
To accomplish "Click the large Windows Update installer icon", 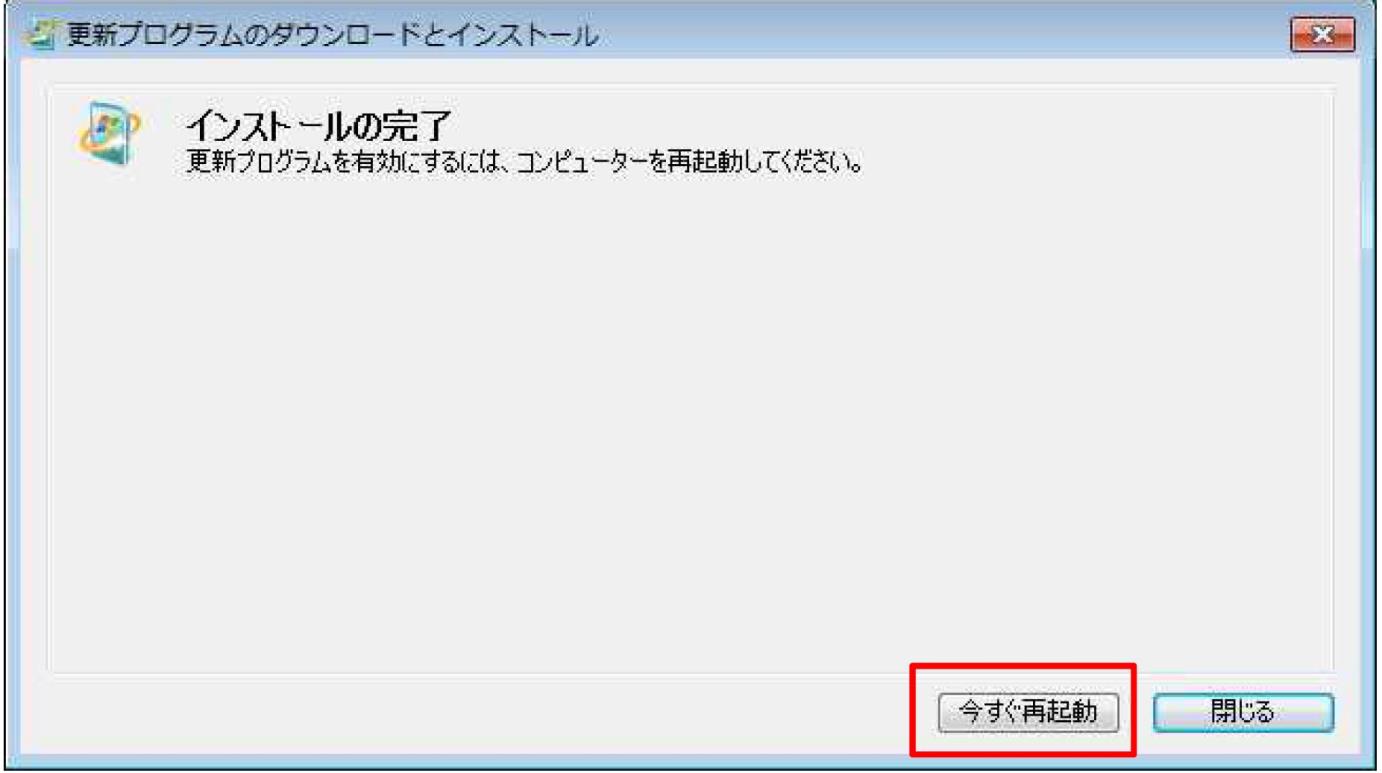I will pyautogui.click(x=108, y=139).
